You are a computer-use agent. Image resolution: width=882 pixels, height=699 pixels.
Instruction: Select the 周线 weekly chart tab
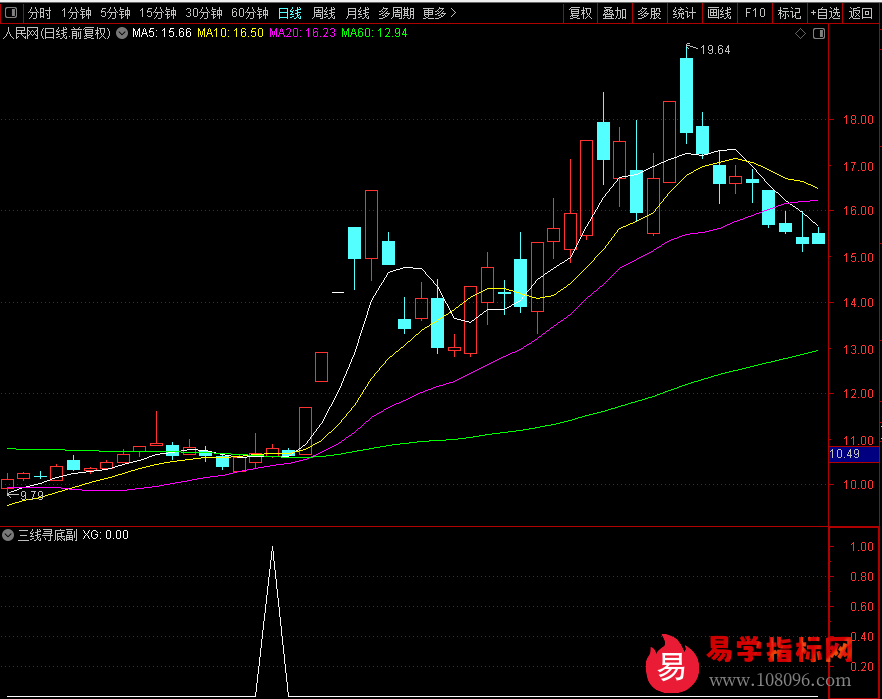[x=323, y=13]
